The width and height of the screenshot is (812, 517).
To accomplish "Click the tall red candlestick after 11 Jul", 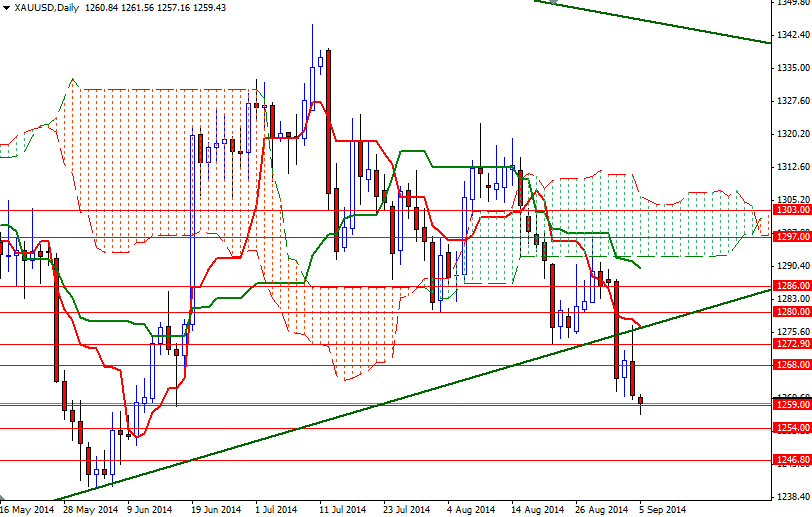I will point(328,120).
